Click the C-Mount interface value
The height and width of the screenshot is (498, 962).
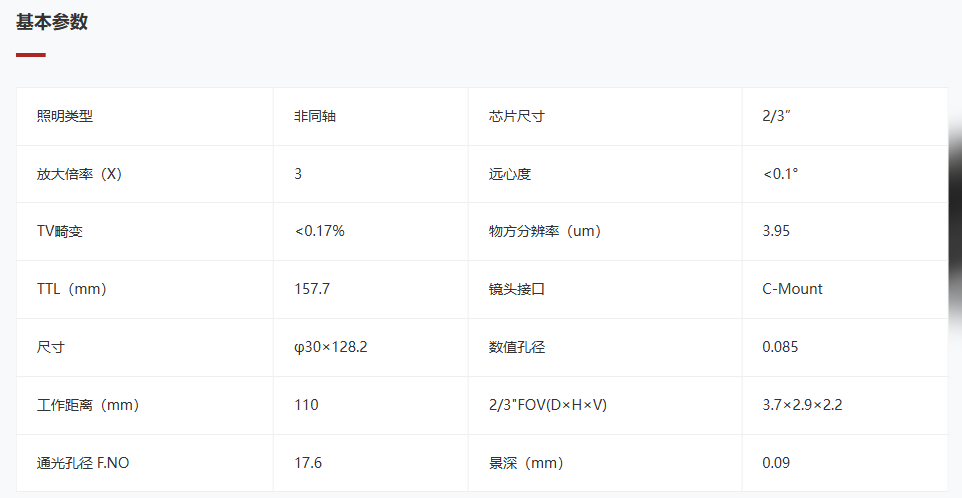(793, 289)
